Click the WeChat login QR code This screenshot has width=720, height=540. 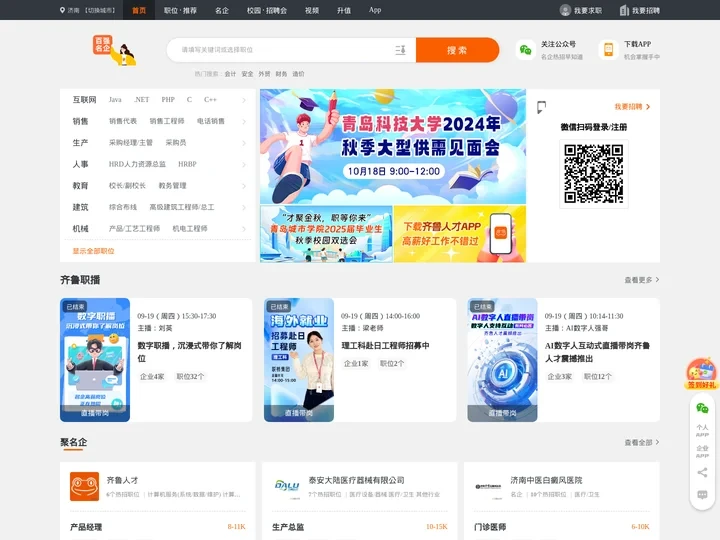(594, 174)
